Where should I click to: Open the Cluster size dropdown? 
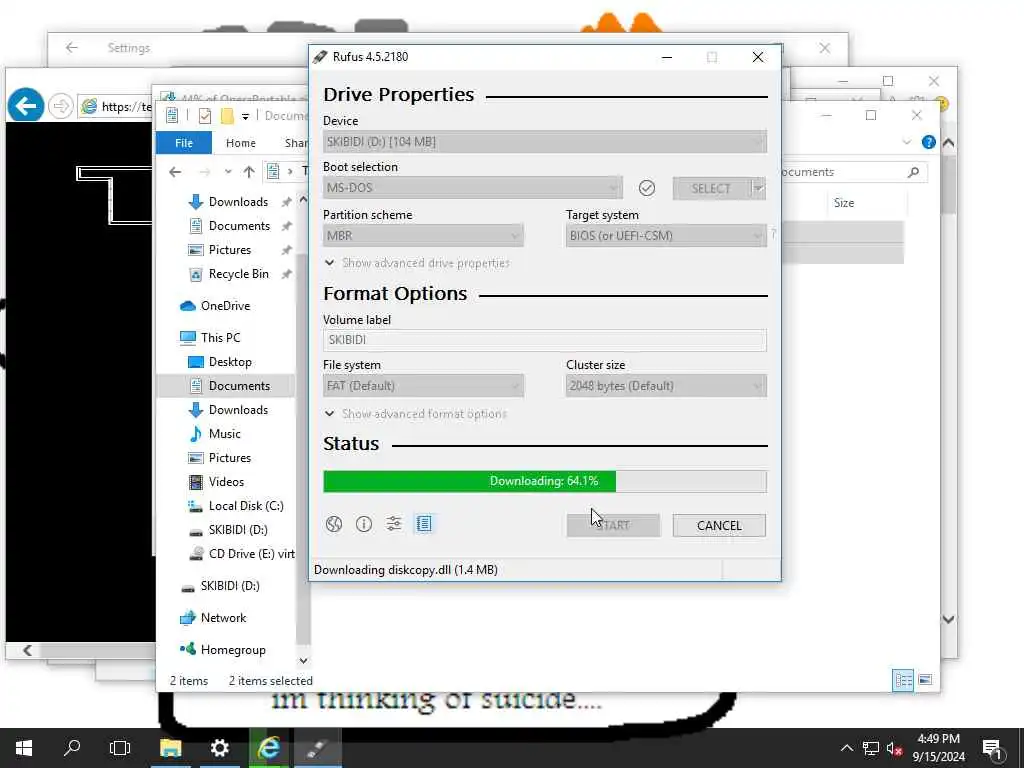pyautogui.click(x=666, y=386)
